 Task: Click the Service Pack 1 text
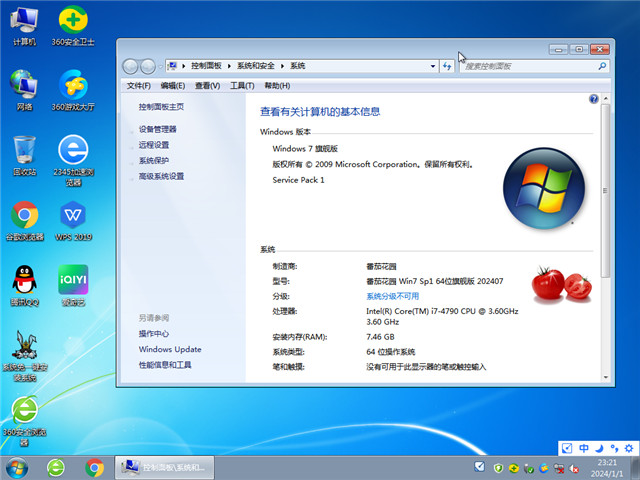click(x=298, y=180)
